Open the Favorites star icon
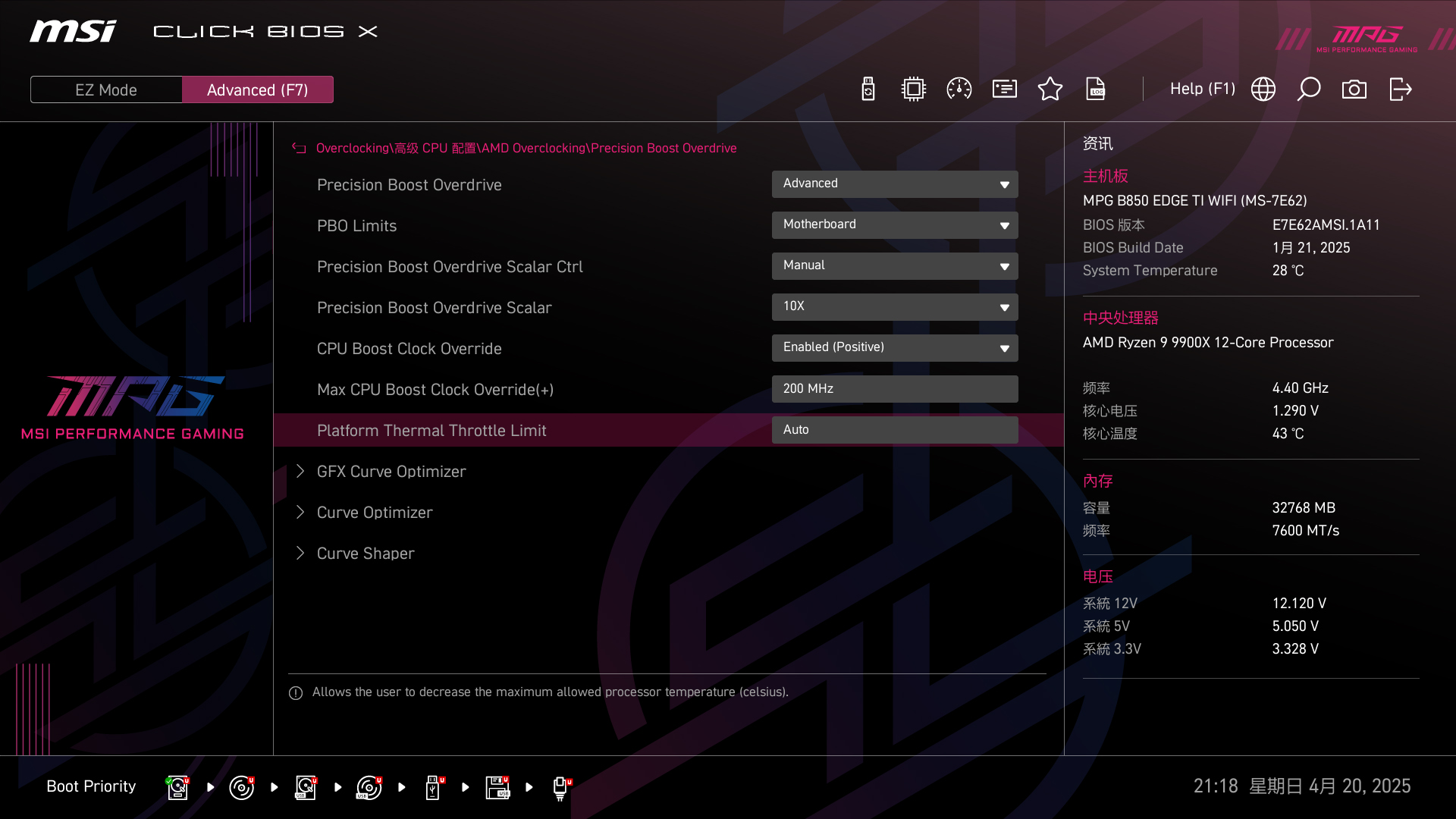The width and height of the screenshot is (1456, 819). (x=1050, y=89)
